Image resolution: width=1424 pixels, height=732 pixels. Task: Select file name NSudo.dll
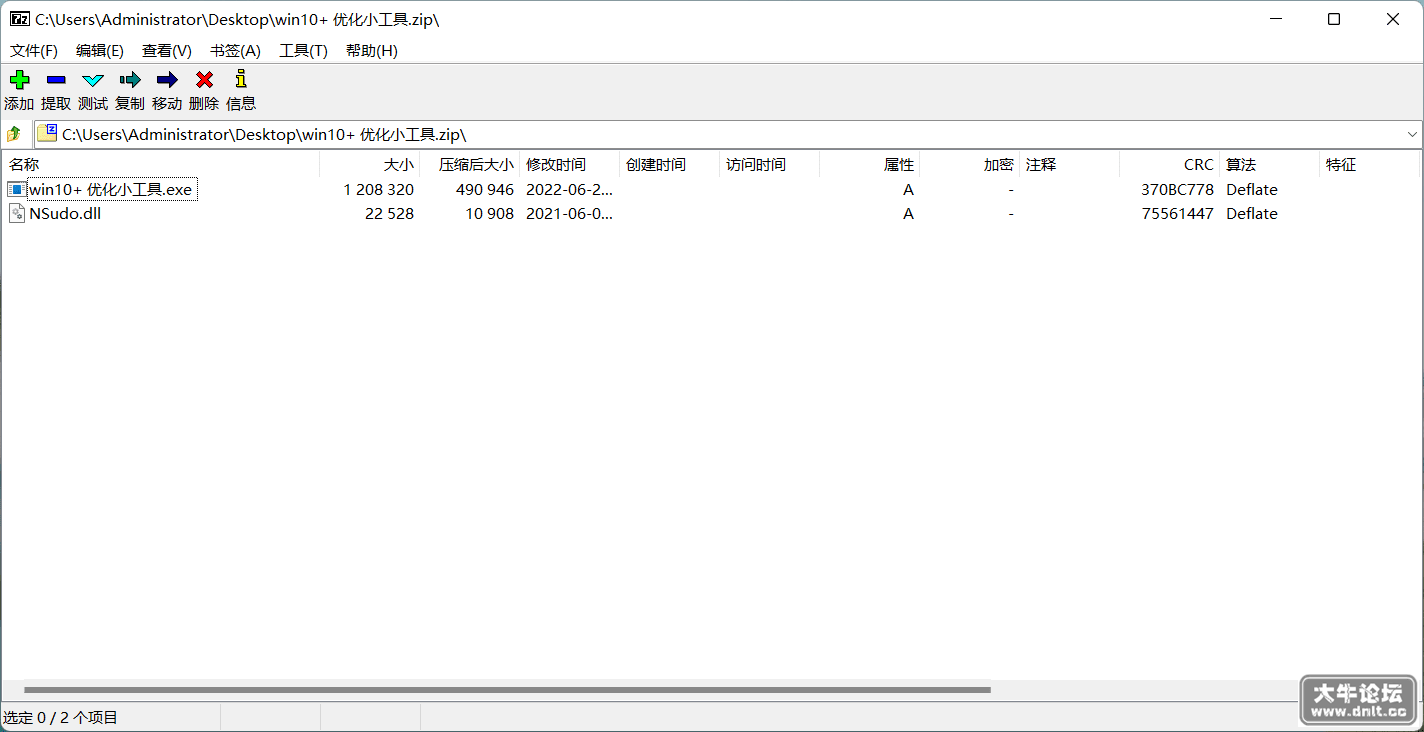(65, 213)
